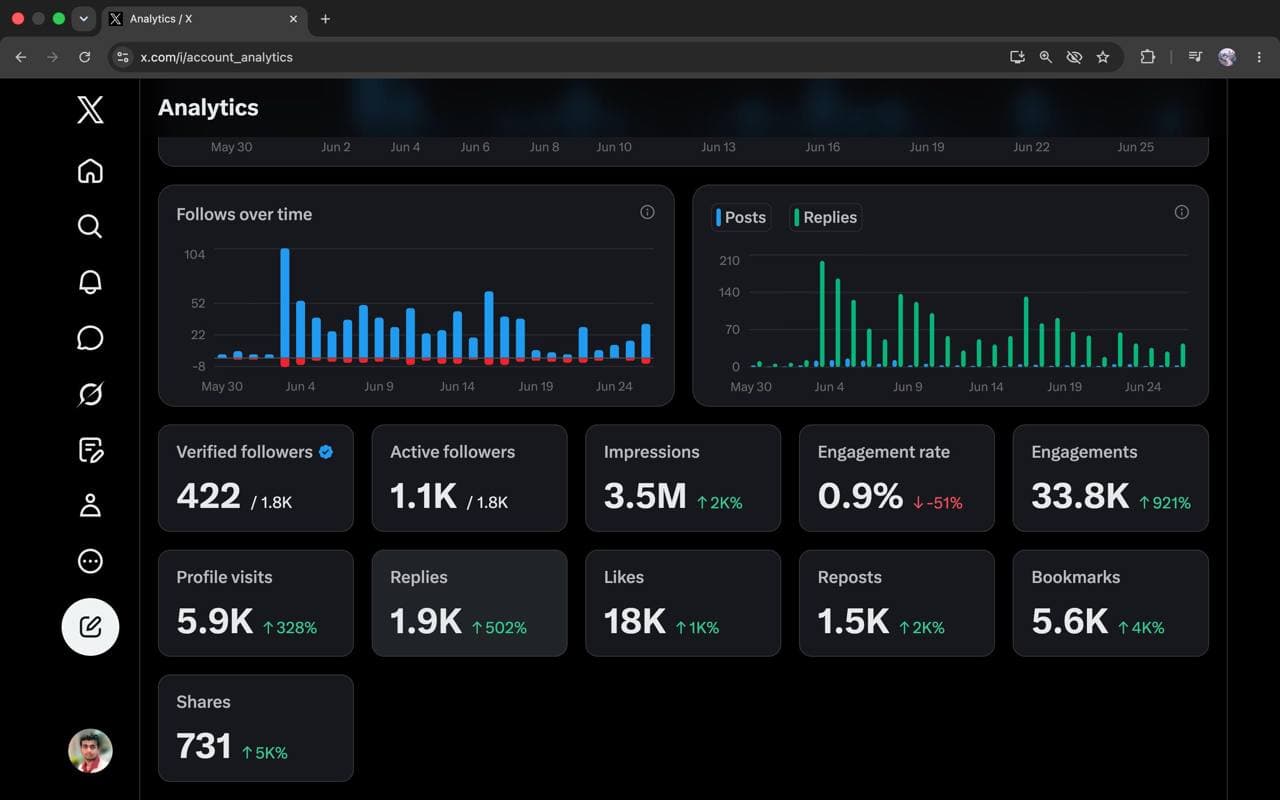Select the Active followers card
This screenshot has width=1280, height=800.
[x=469, y=478]
